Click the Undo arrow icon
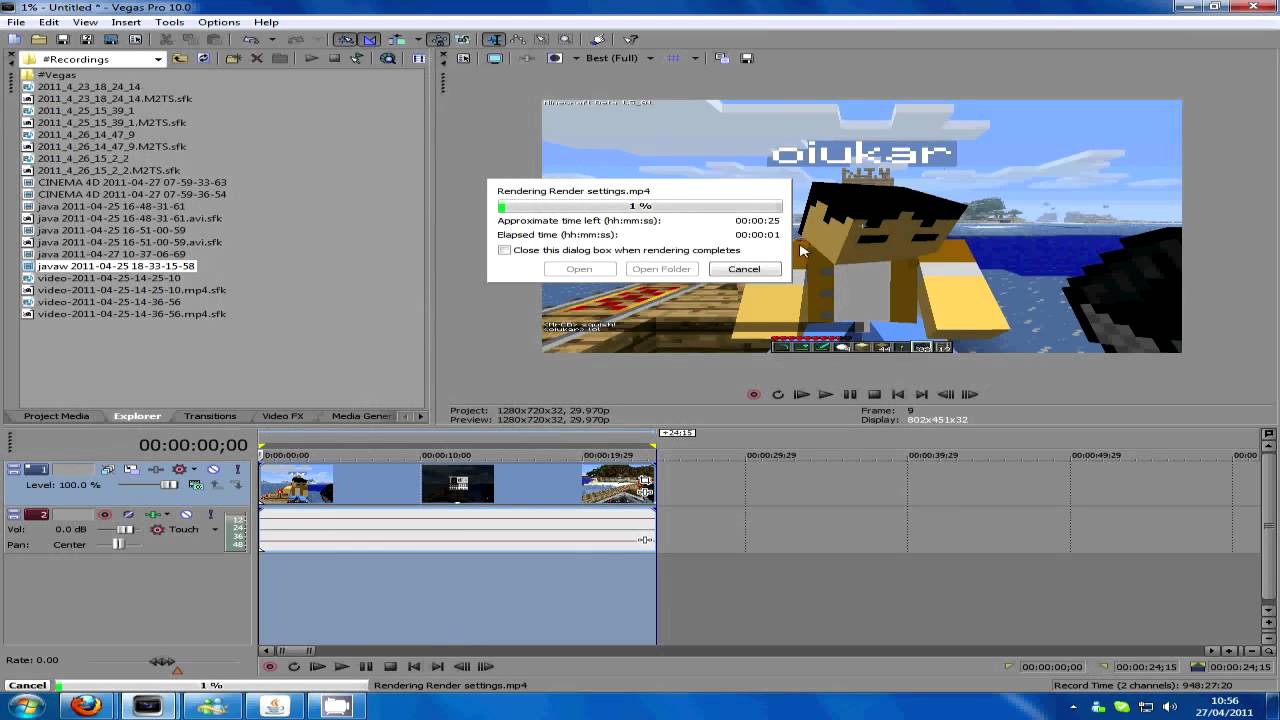Image resolution: width=1280 pixels, height=720 pixels. click(251, 39)
